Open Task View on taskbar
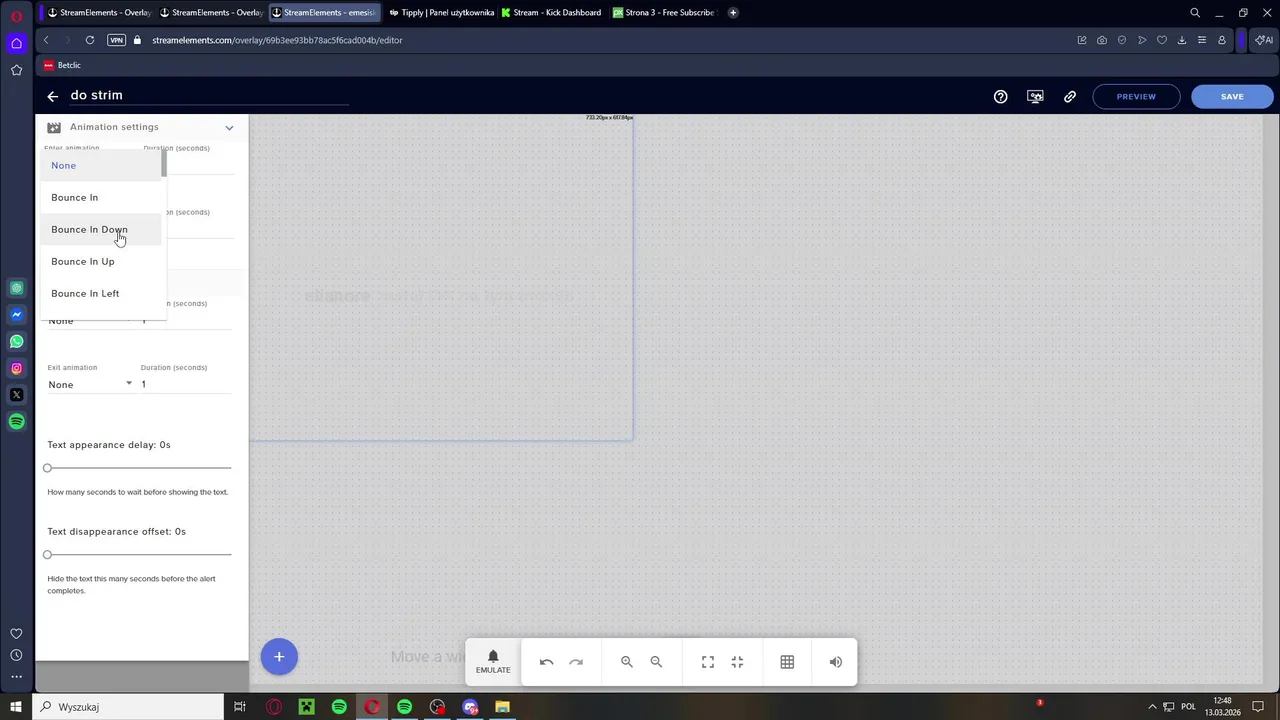The image size is (1280, 720). click(240, 707)
